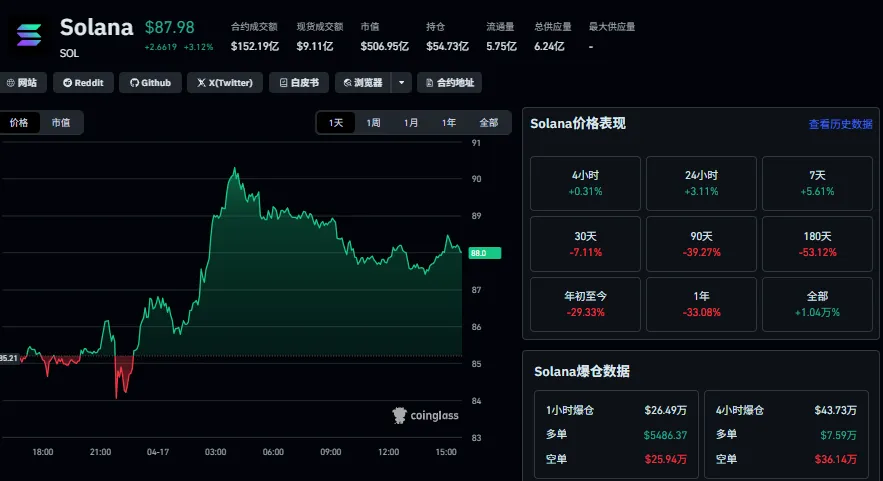883x481 pixels.
Task: Select the 1天 time range
Action: 336,123
